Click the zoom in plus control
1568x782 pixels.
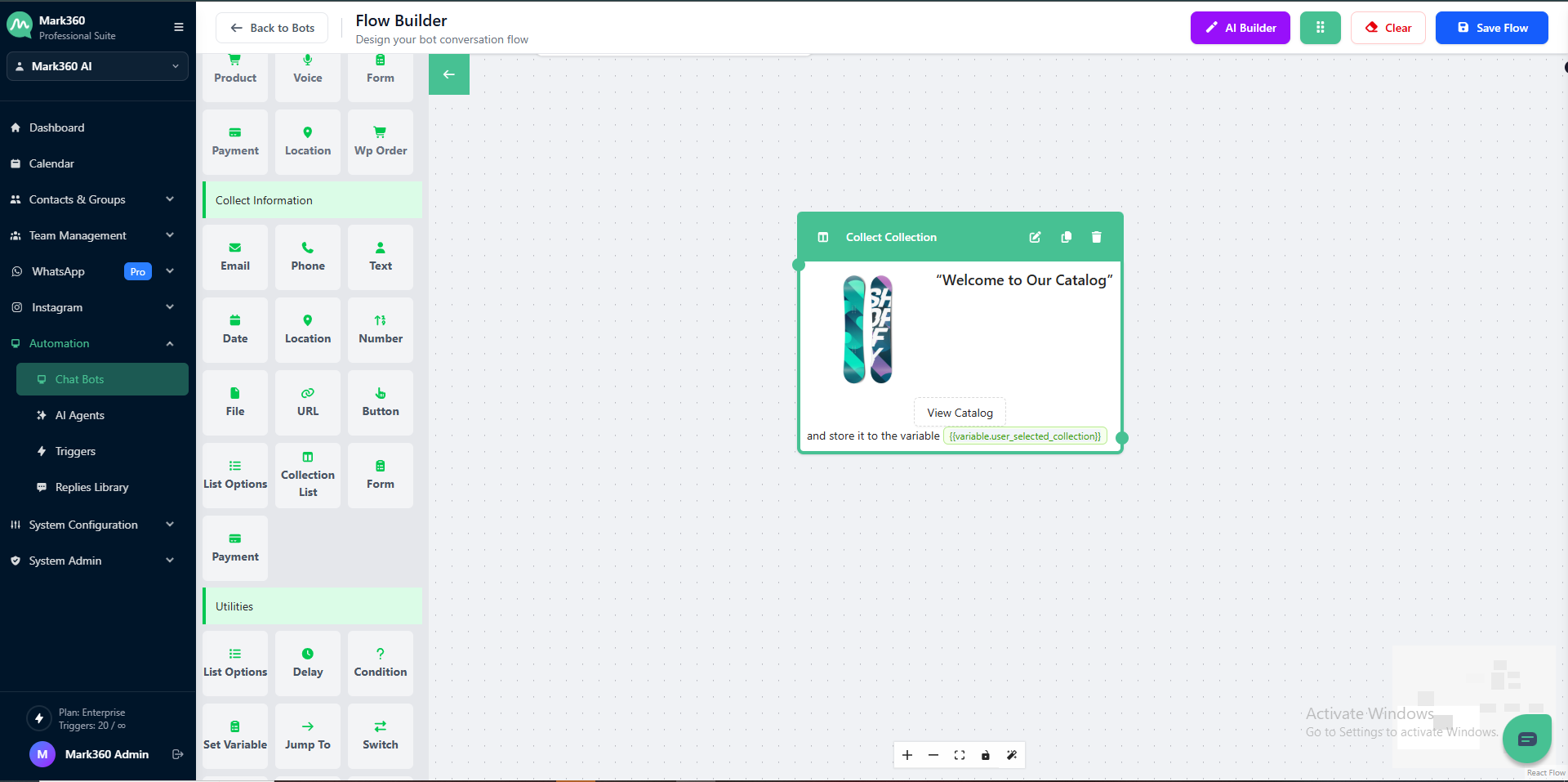[907, 755]
